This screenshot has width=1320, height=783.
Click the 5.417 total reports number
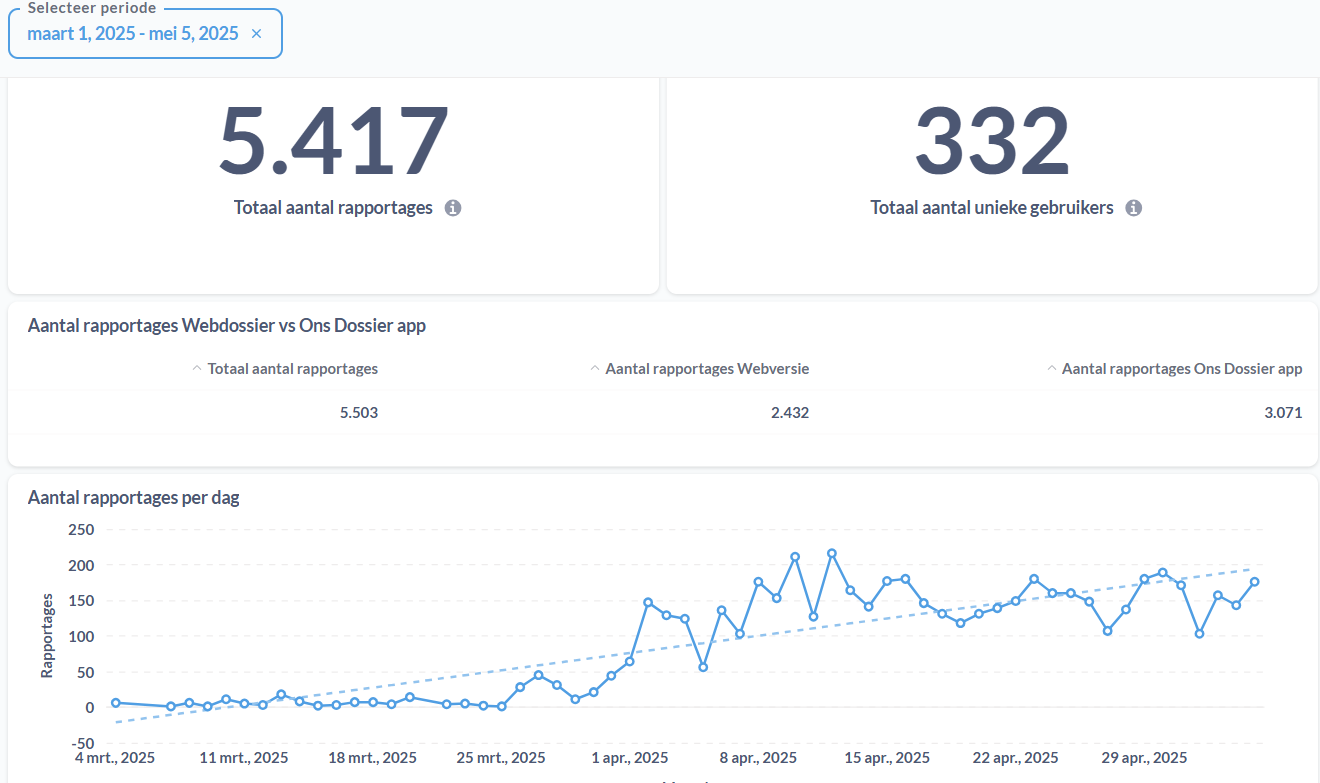coord(333,141)
